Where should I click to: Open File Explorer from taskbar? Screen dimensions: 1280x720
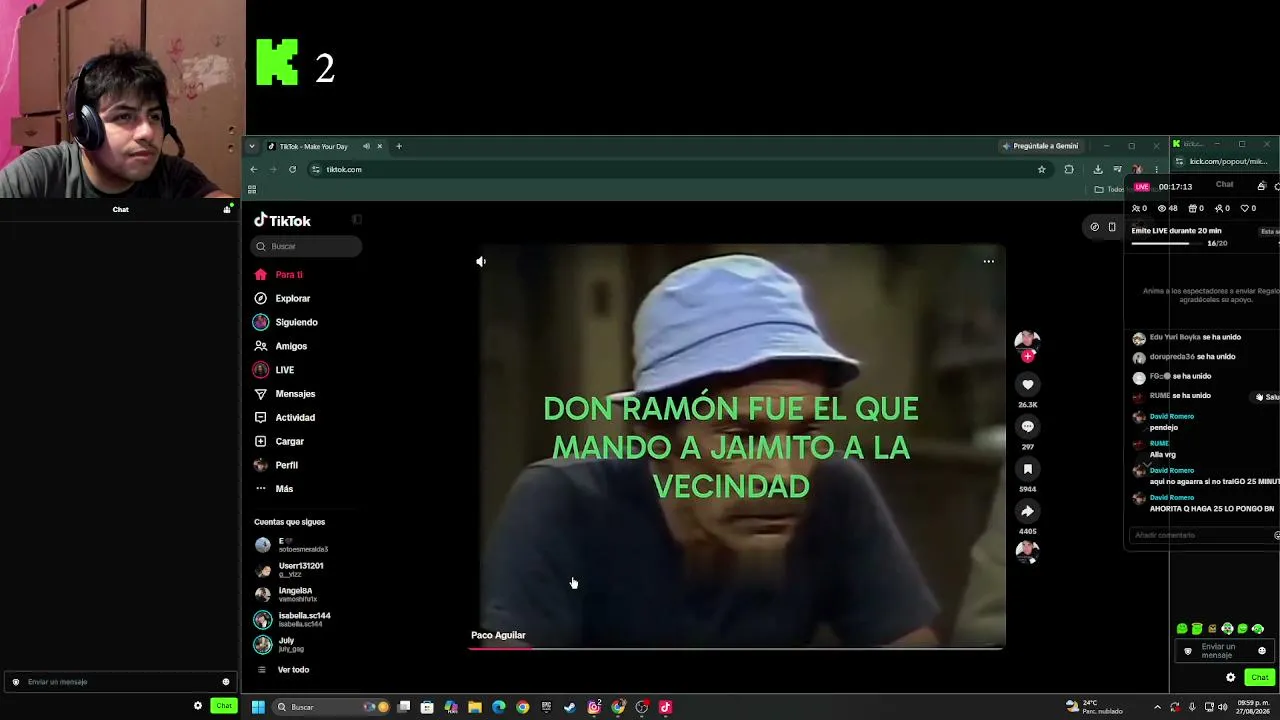pyautogui.click(x=475, y=707)
